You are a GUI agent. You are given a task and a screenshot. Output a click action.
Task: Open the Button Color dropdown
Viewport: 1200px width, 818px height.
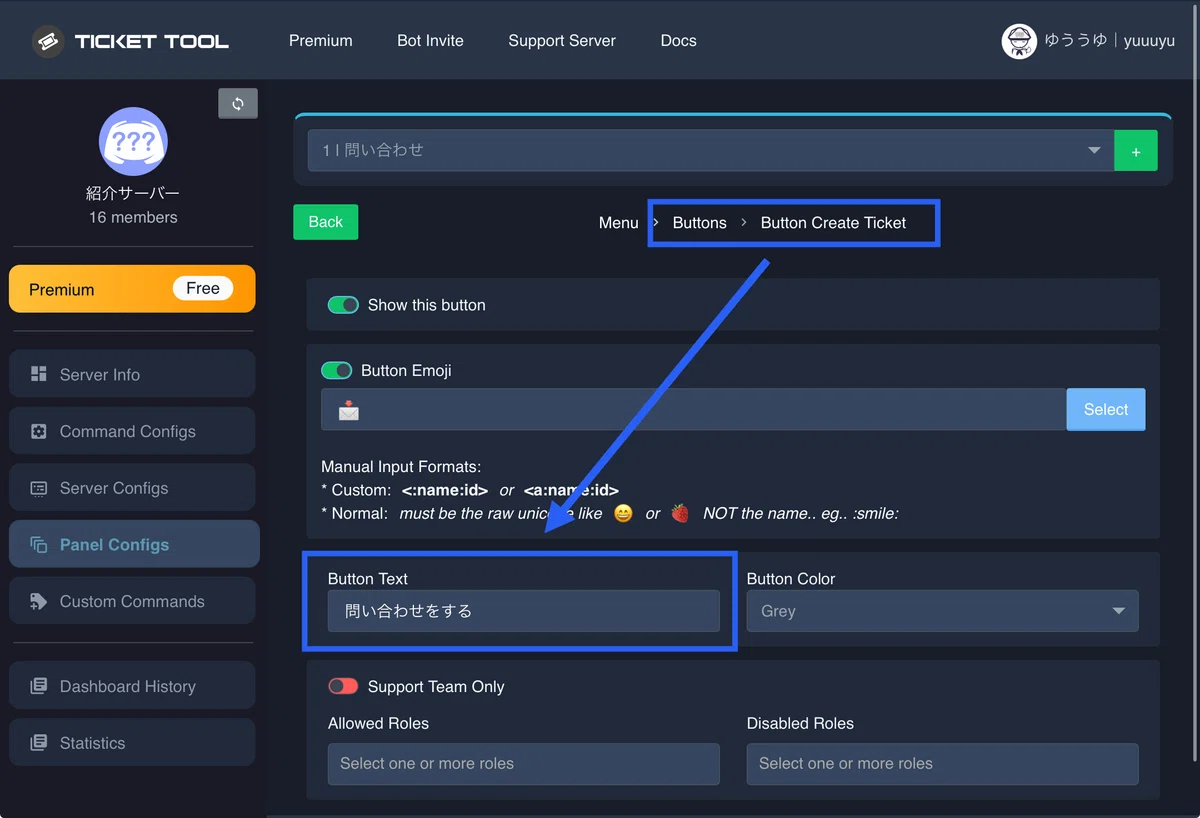click(x=942, y=611)
